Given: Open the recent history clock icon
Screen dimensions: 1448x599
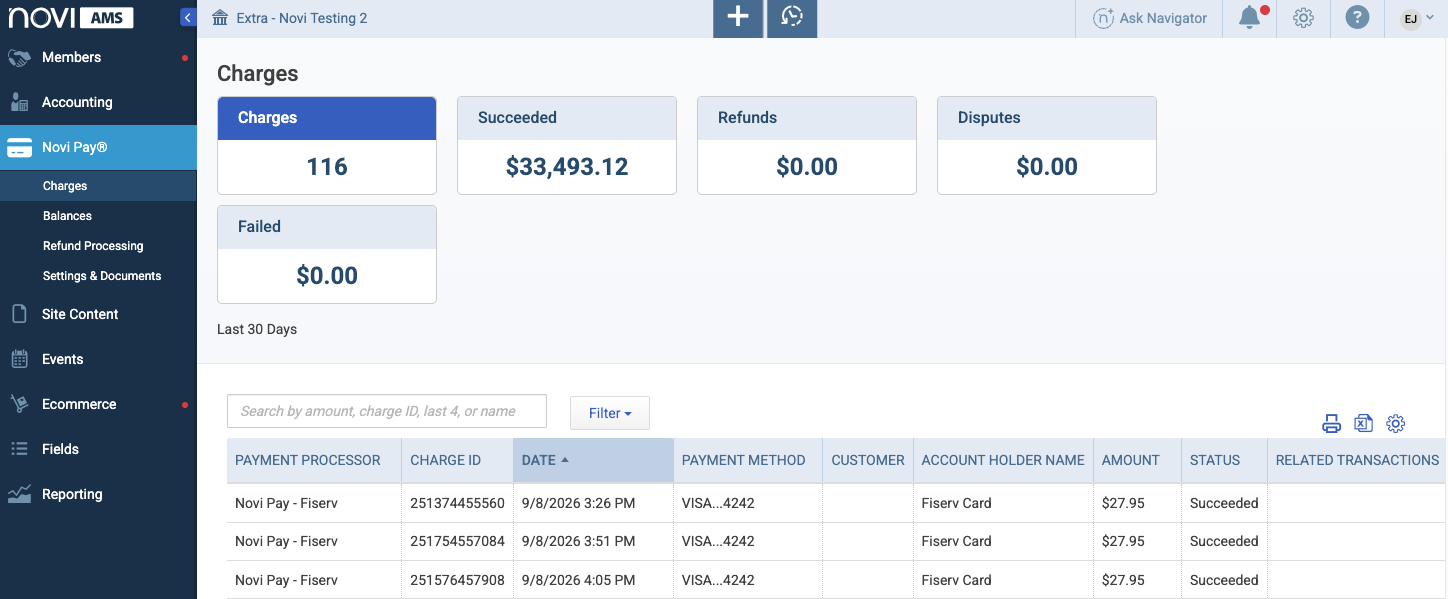Looking at the screenshot, I should click(x=792, y=18).
